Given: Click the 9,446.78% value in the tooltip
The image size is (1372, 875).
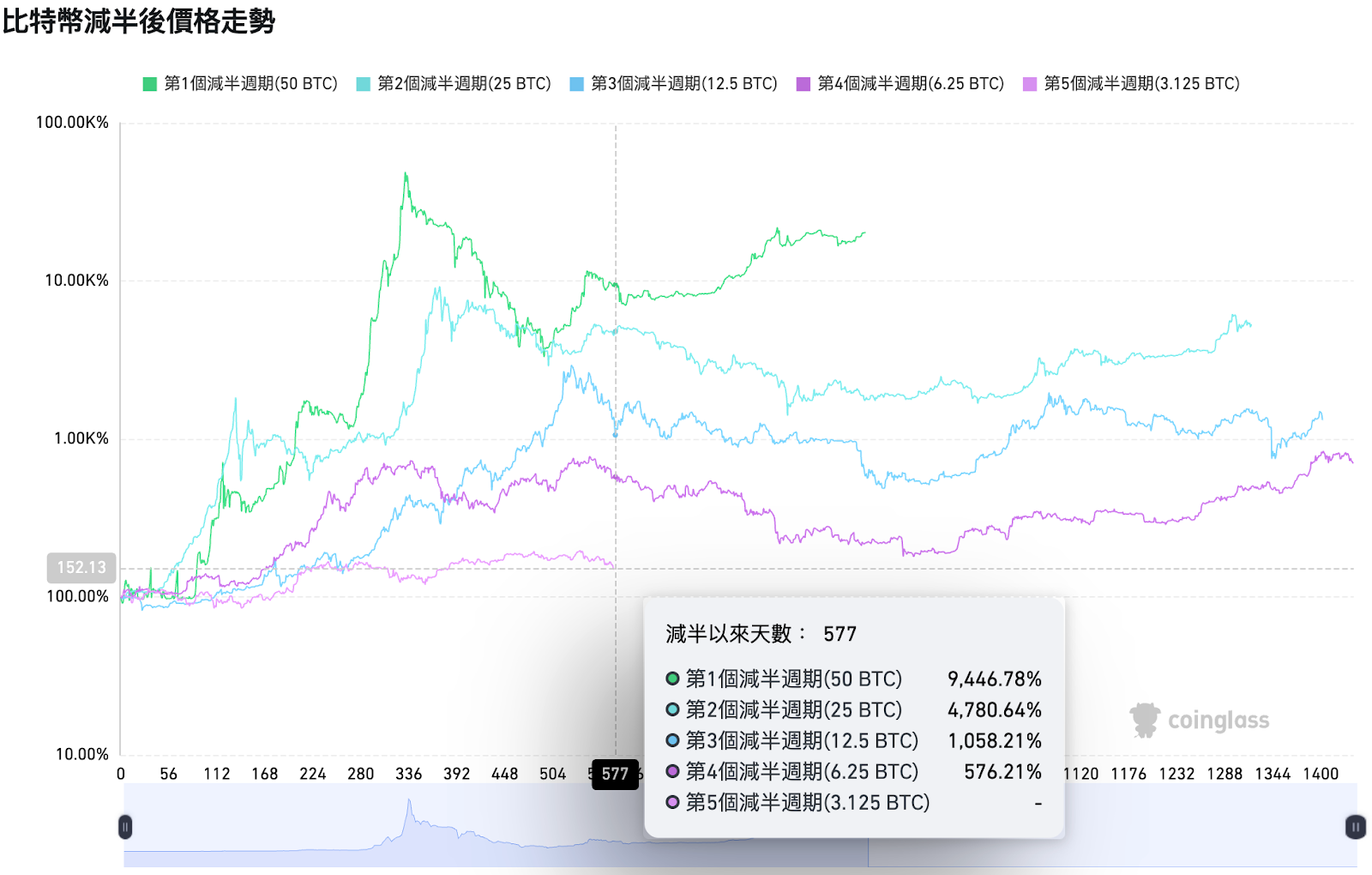Looking at the screenshot, I should [x=995, y=679].
